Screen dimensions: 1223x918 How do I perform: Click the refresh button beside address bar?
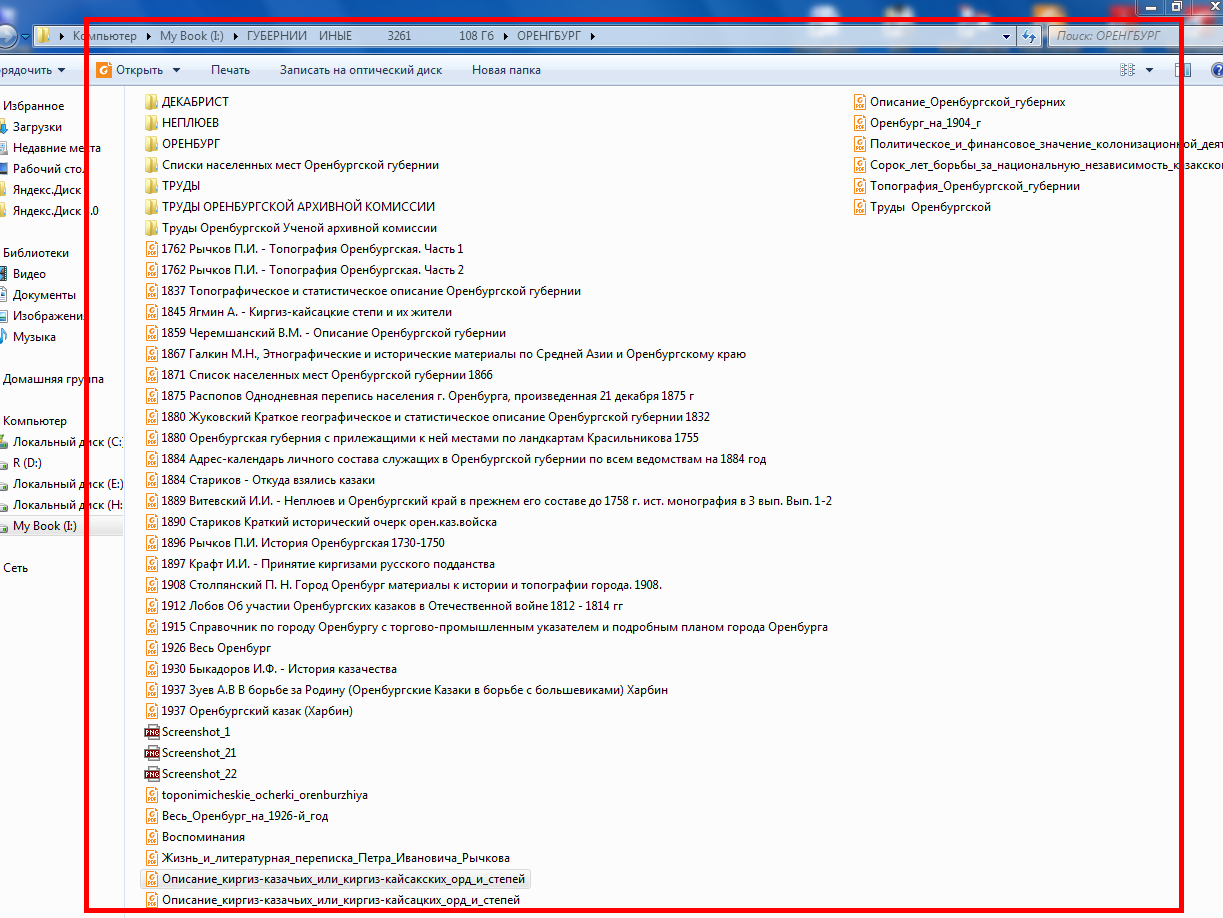[x=1029, y=36]
